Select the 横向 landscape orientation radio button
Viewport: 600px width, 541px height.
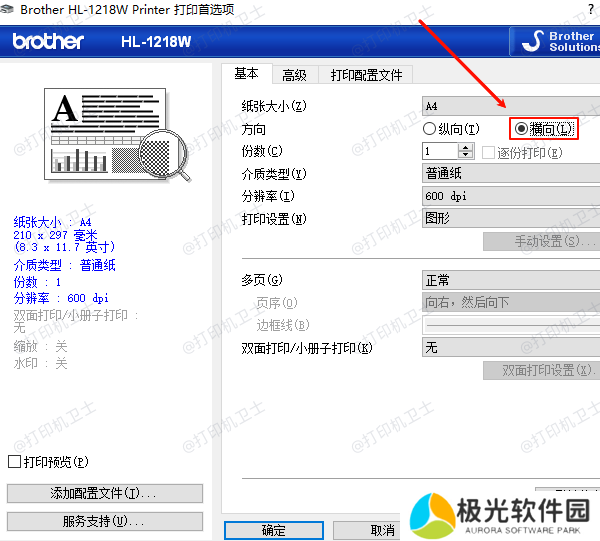(521, 129)
